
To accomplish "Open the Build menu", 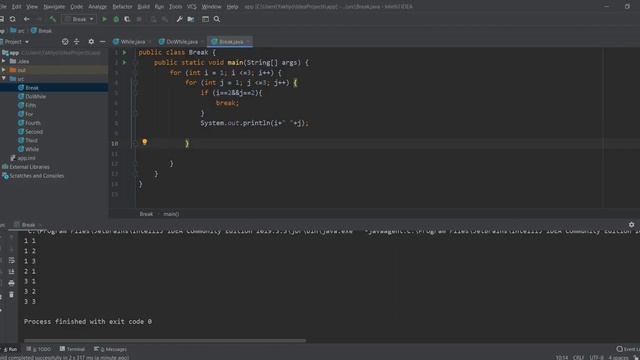I will pyautogui.click(x=143, y=7).
